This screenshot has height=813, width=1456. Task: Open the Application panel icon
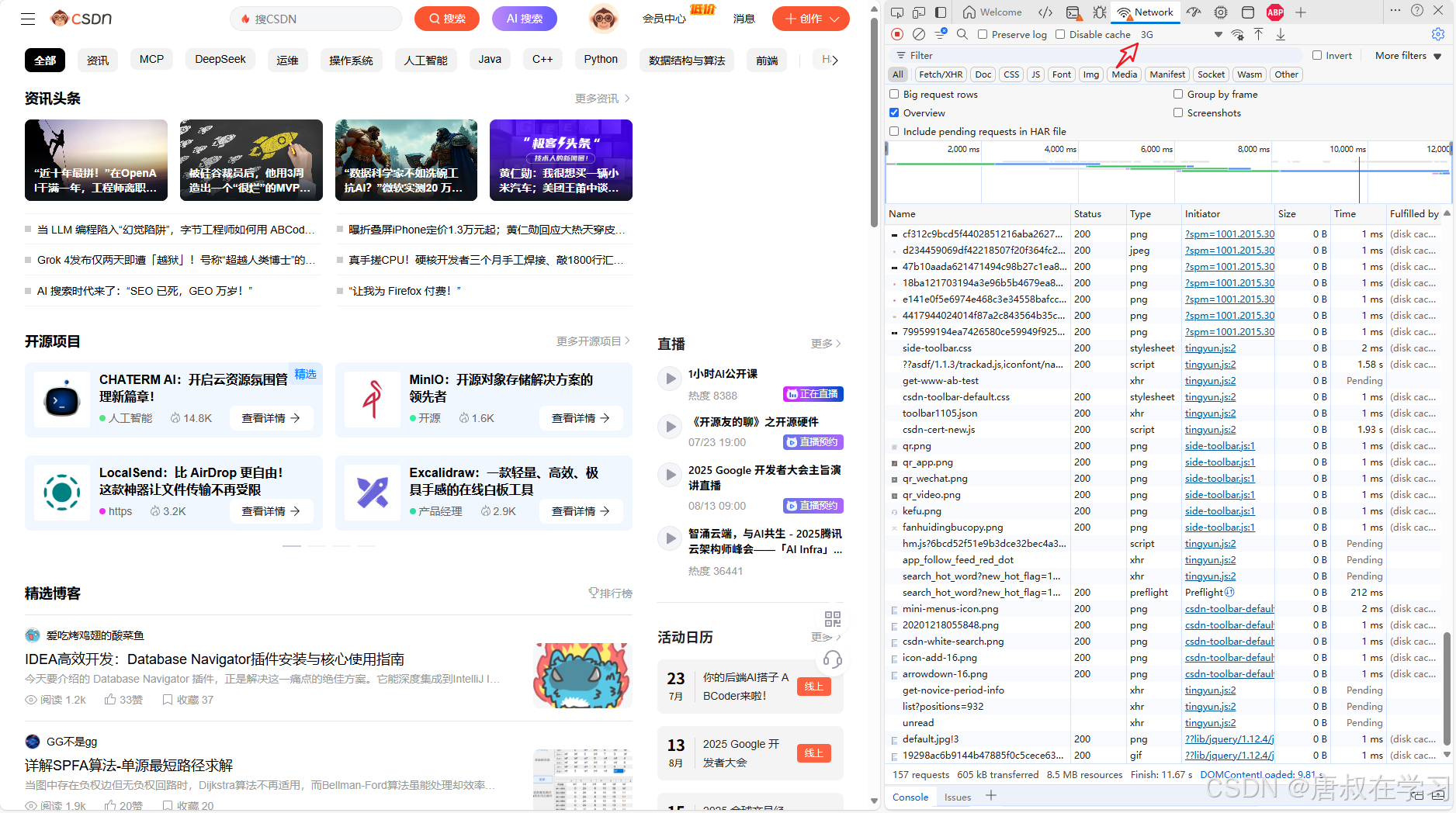[x=1248, y=12]
